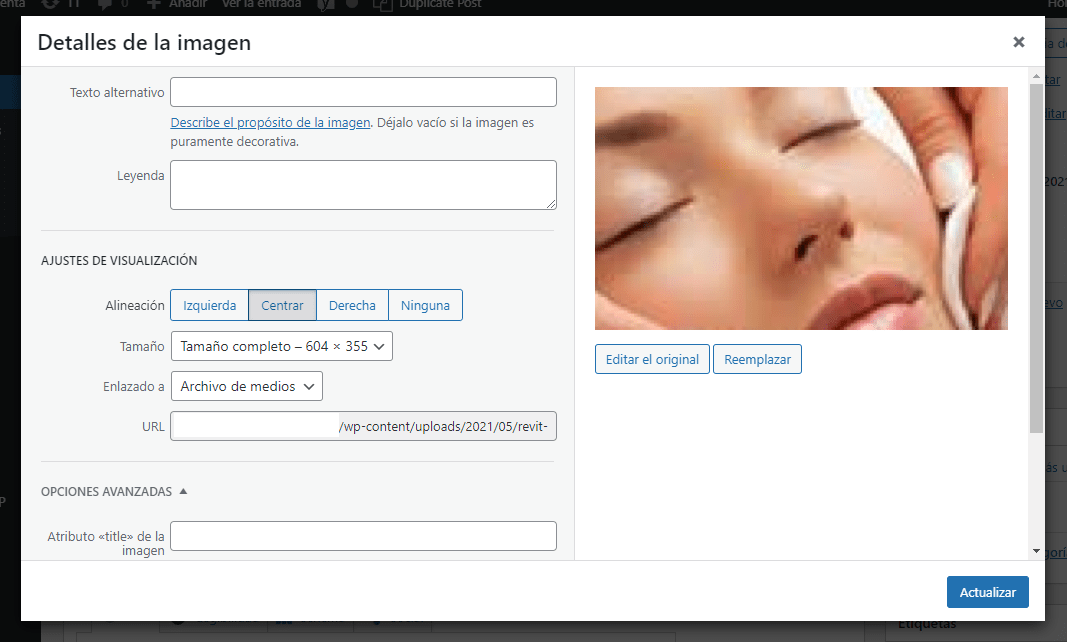Viewport: 1067px width, 642px height.
Task: Click the updates icon in admin bar
Action: point(50,5)
